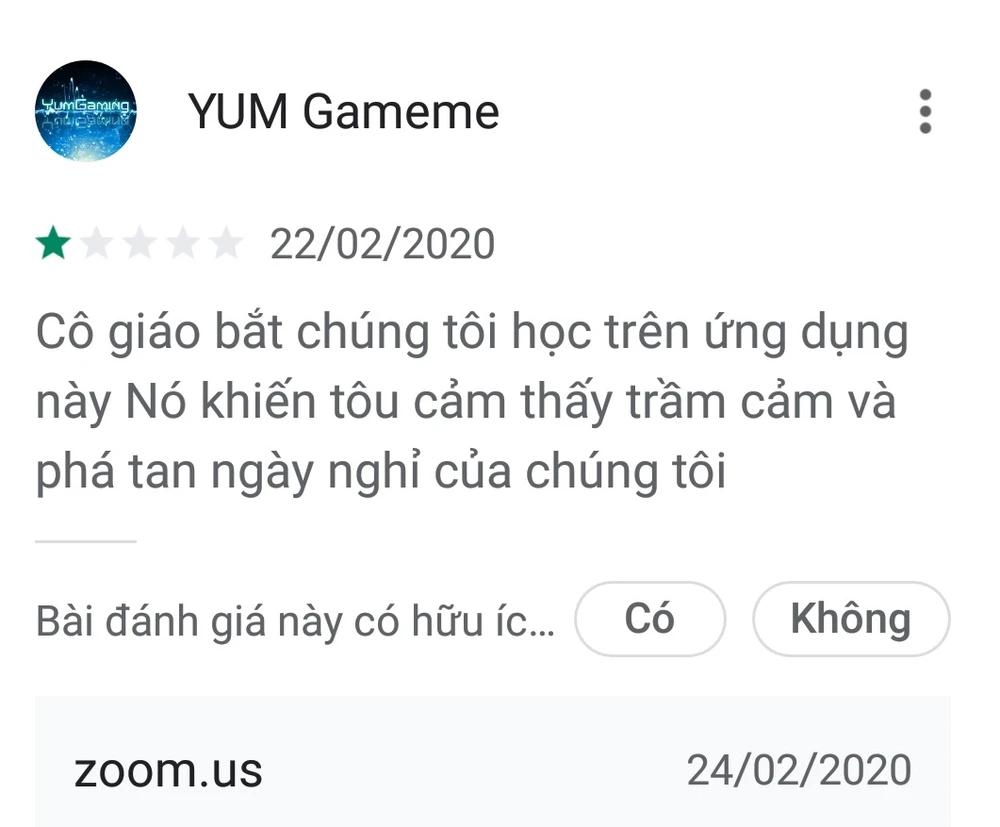Tap the YumGaming profile avatar
This screenshot has height=827, width=1000.
[85, 110]
